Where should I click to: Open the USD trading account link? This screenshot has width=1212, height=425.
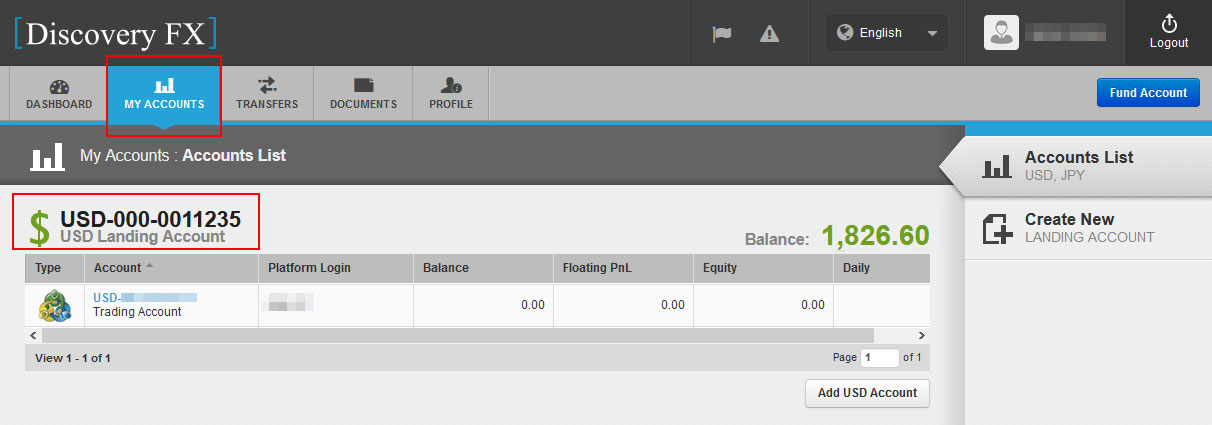[145, 298]
